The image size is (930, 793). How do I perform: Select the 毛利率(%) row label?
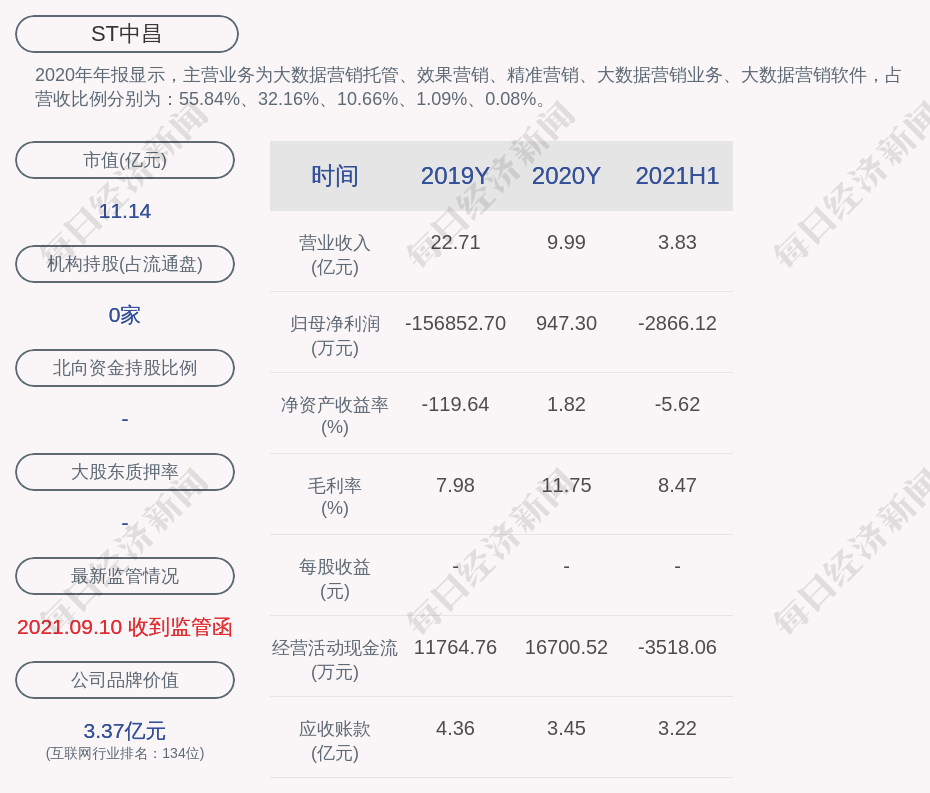click(335, 497)
